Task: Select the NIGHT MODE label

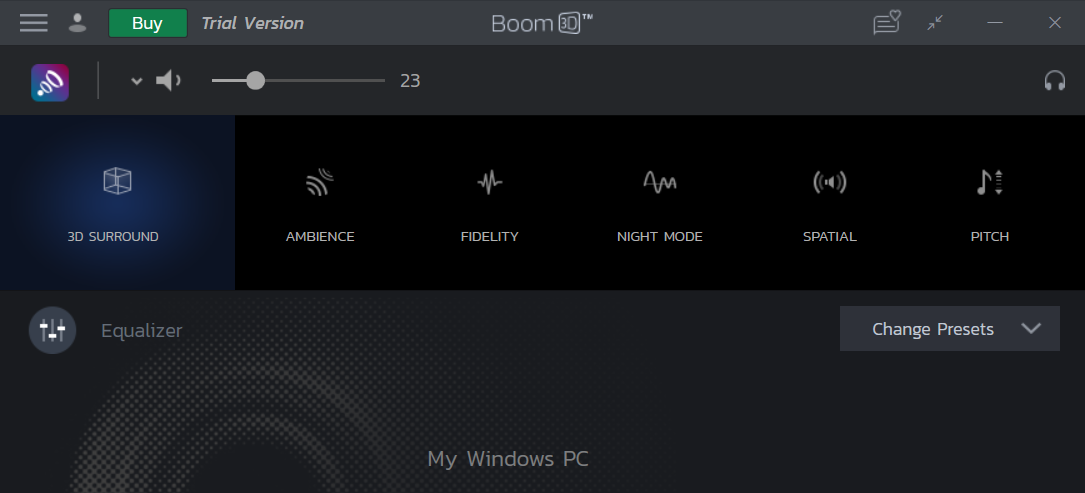Action: click(659, 237)
